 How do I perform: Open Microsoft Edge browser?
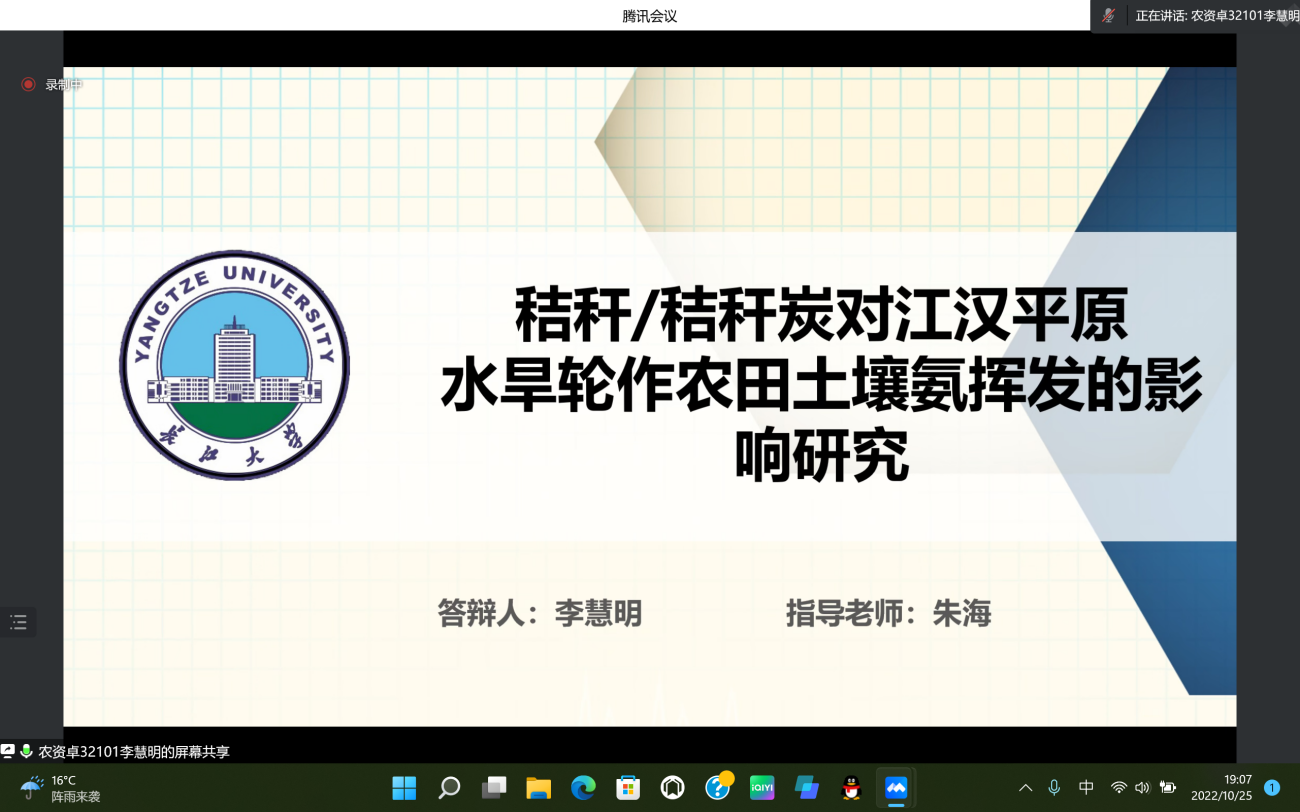click(583, 788)
